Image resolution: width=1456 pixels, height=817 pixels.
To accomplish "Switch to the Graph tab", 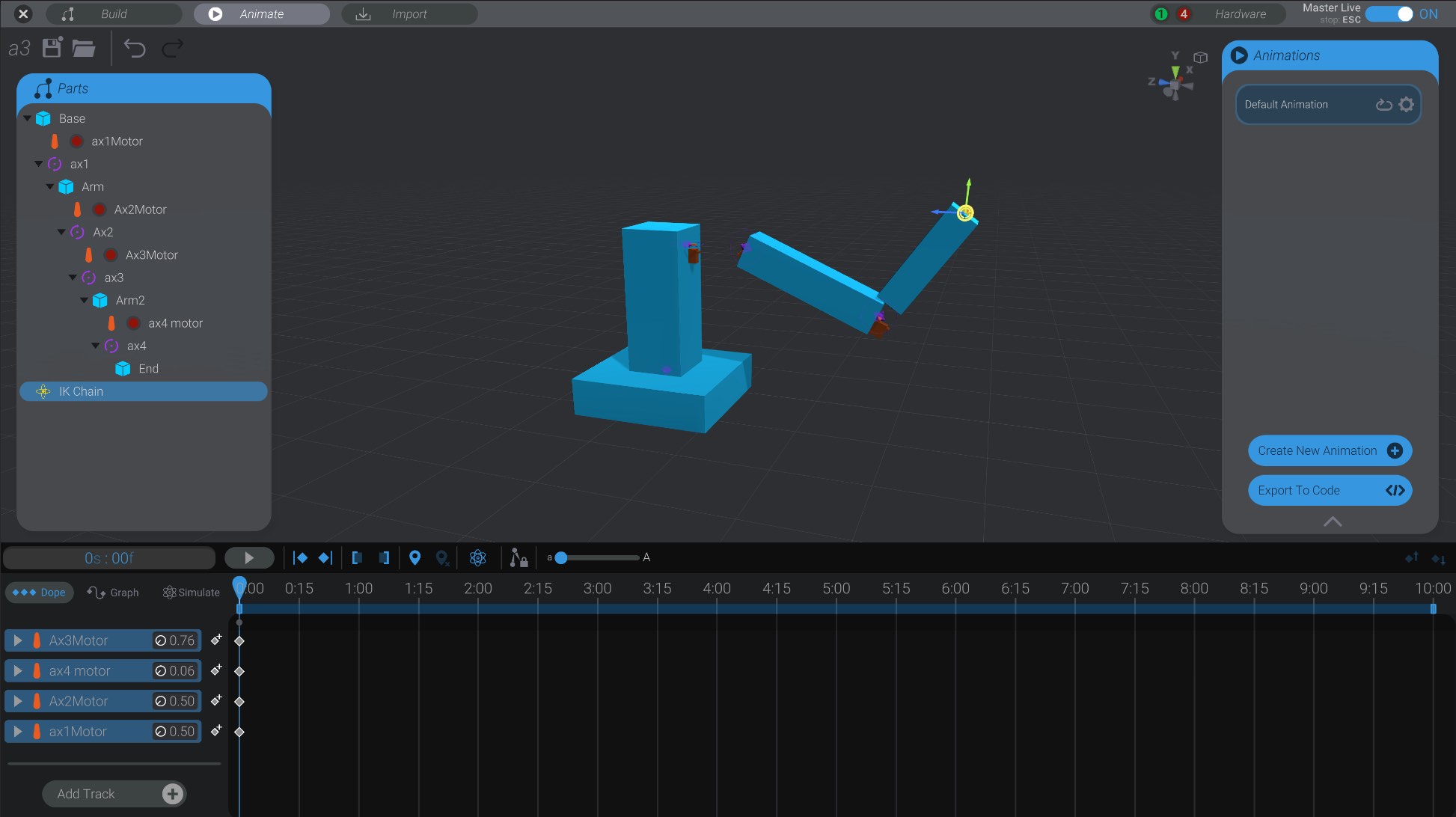I will pos(114,592).
